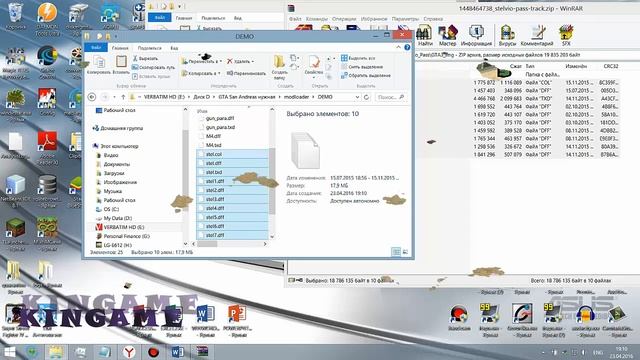Refresh the DEMO folder view
Image resolution: width=640 pixels, height=360 pixels.
[x=367, y=97]
